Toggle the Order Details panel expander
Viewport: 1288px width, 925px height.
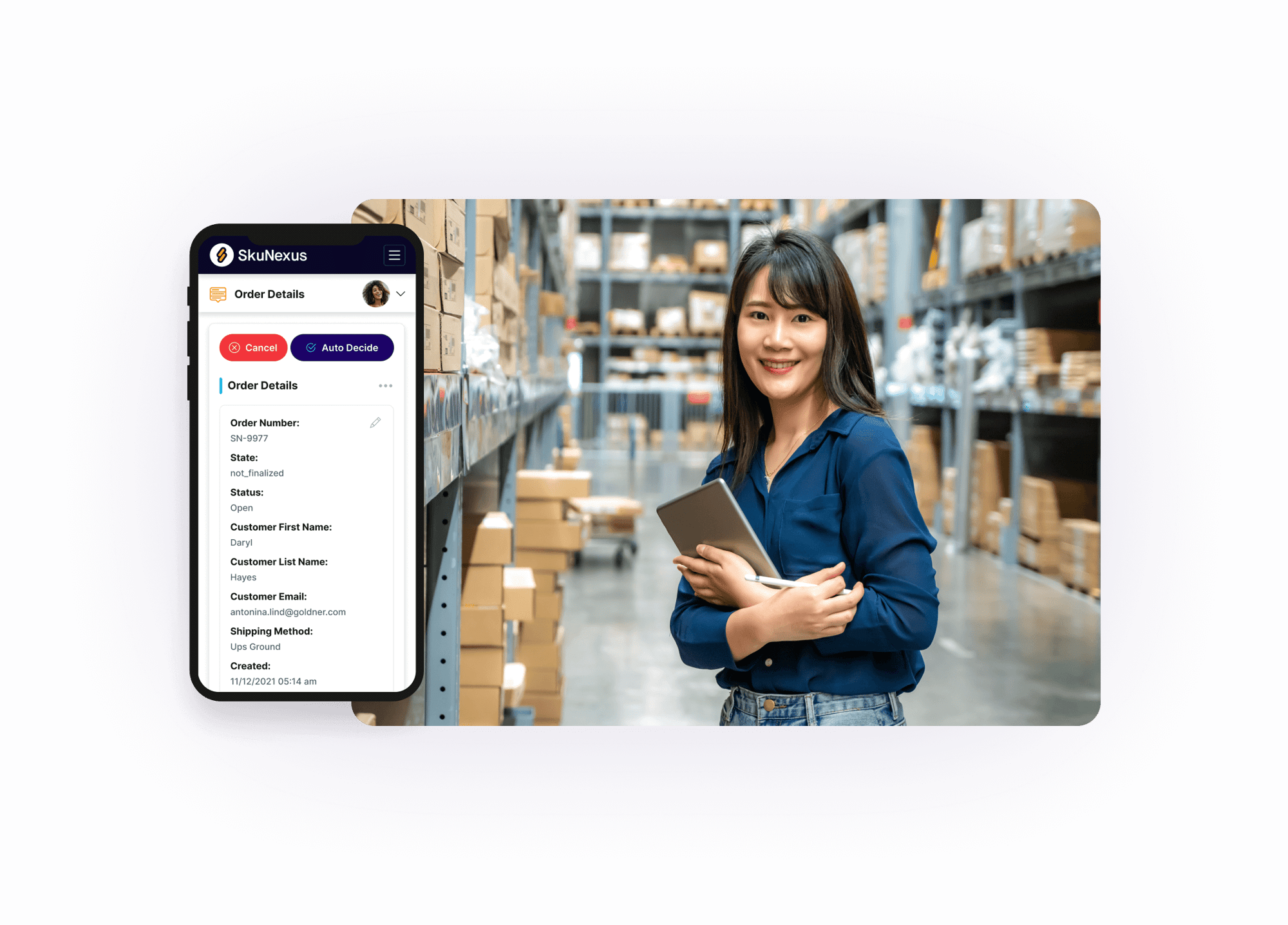pos(400,294)
